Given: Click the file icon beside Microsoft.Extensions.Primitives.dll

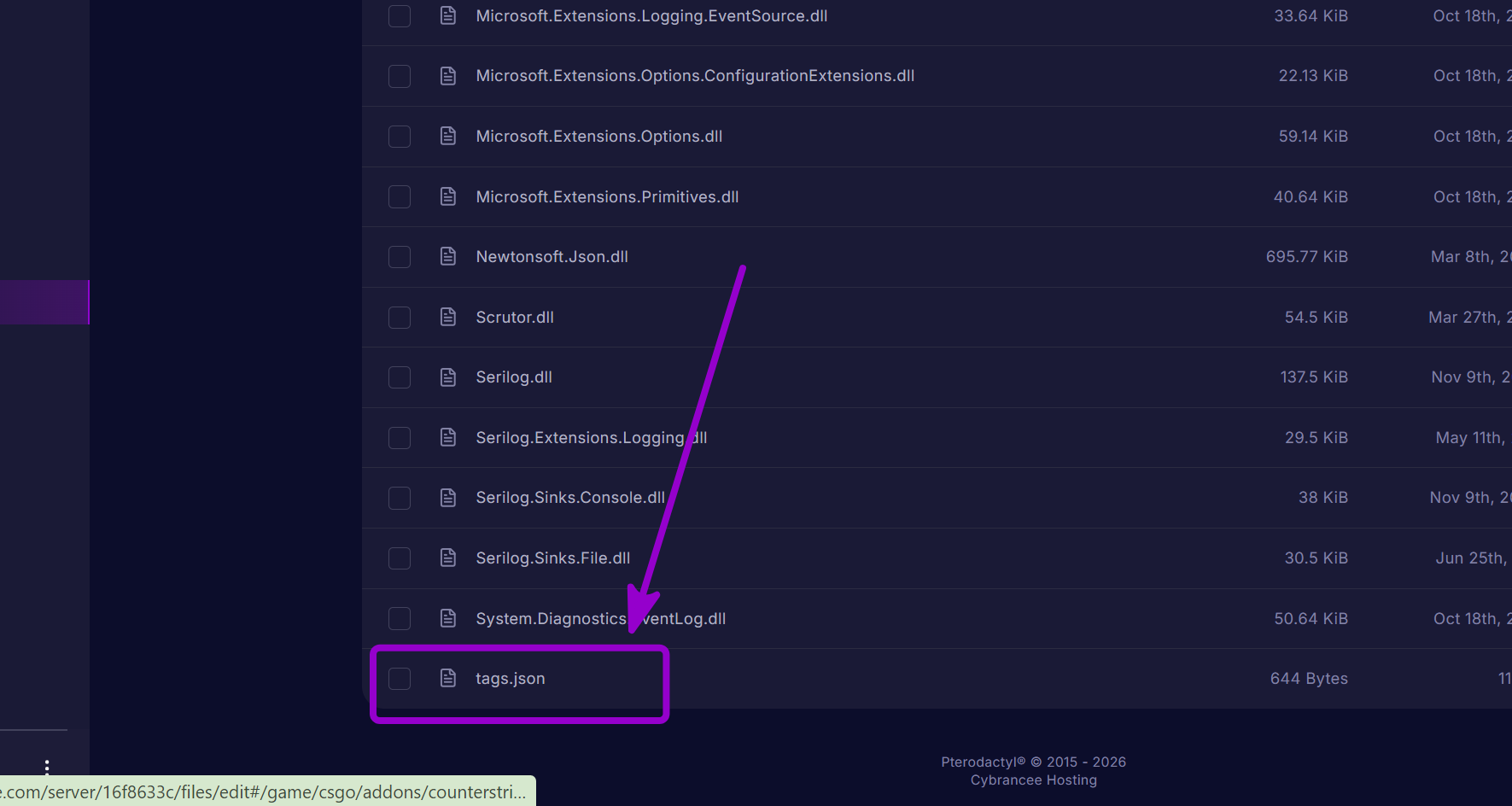Looking at the screenshot, I should pyautogui.click(x=448, y=196).
